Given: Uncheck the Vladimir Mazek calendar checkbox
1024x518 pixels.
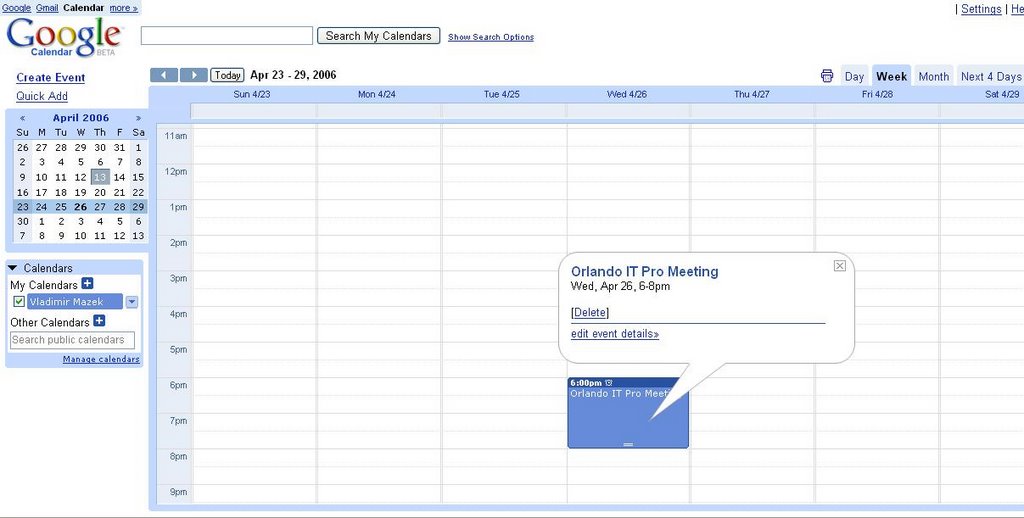Looking at the screenshot, I should pos(19,302).
